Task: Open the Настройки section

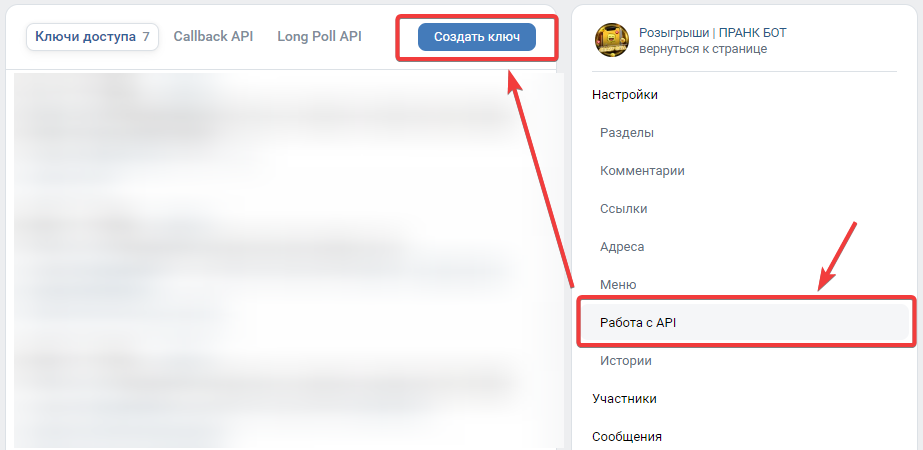Action: click(x=625, y=95)
